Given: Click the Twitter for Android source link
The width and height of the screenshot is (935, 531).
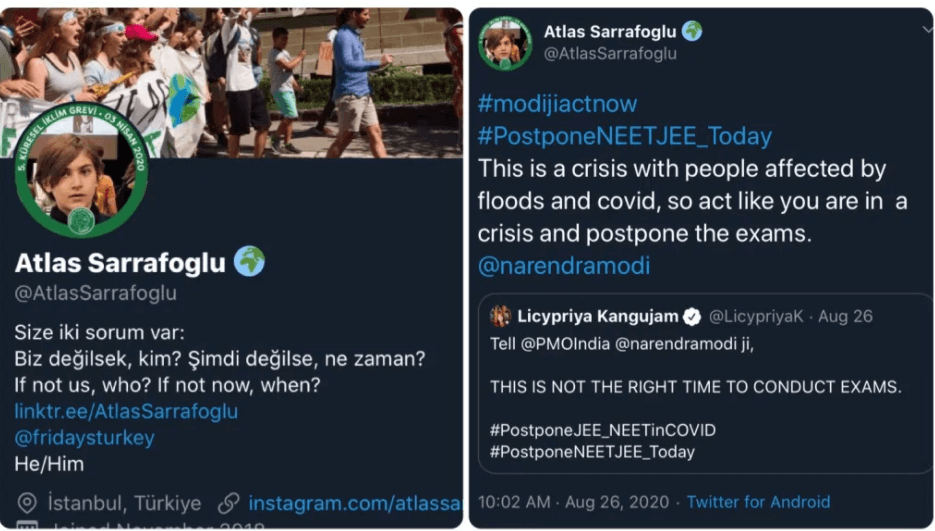Looking at the screenshot, I should 758,501.
